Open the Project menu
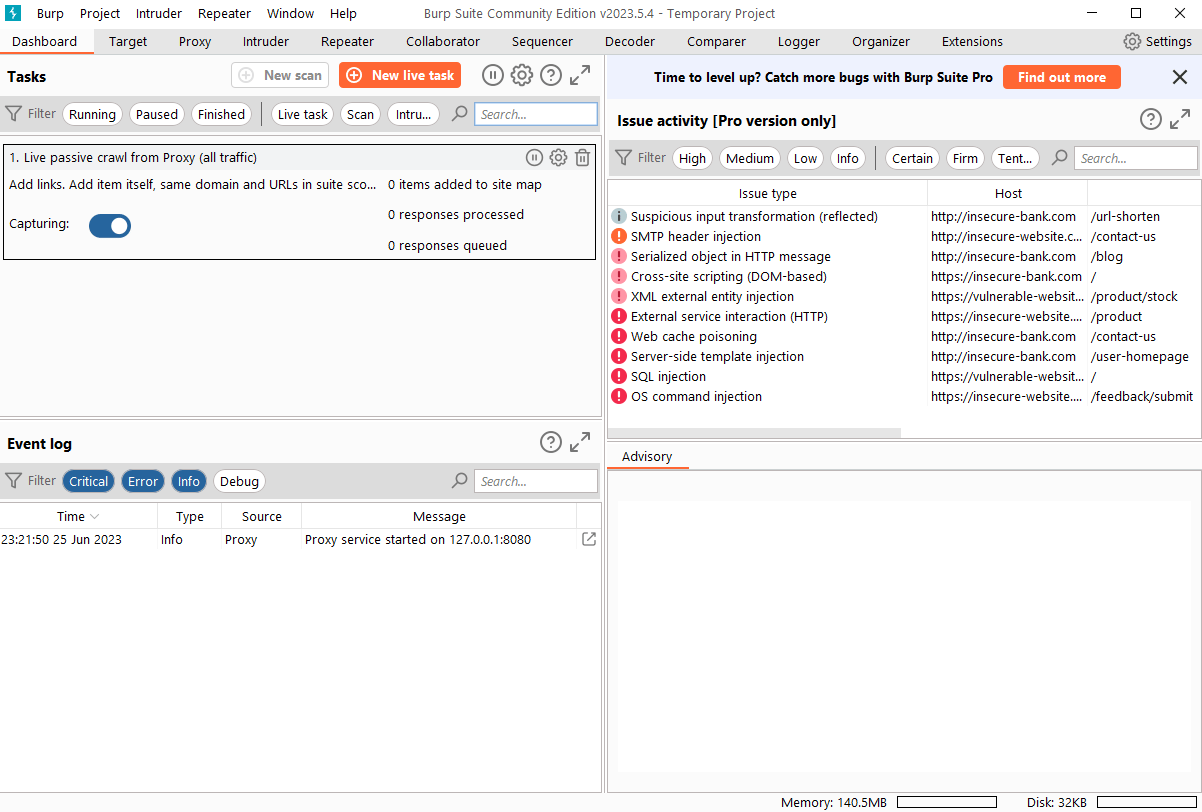This screenshot has height=812, width=1202. click(x=100, y=13)
